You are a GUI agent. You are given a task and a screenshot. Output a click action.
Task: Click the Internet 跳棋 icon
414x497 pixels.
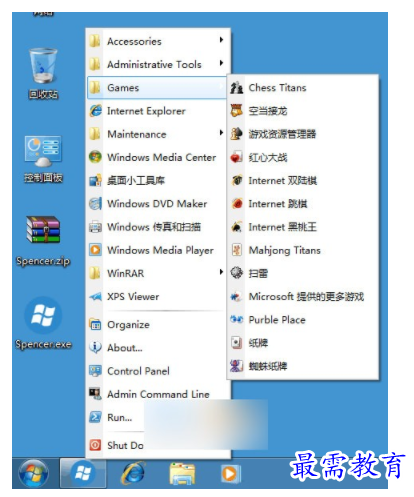237,204
